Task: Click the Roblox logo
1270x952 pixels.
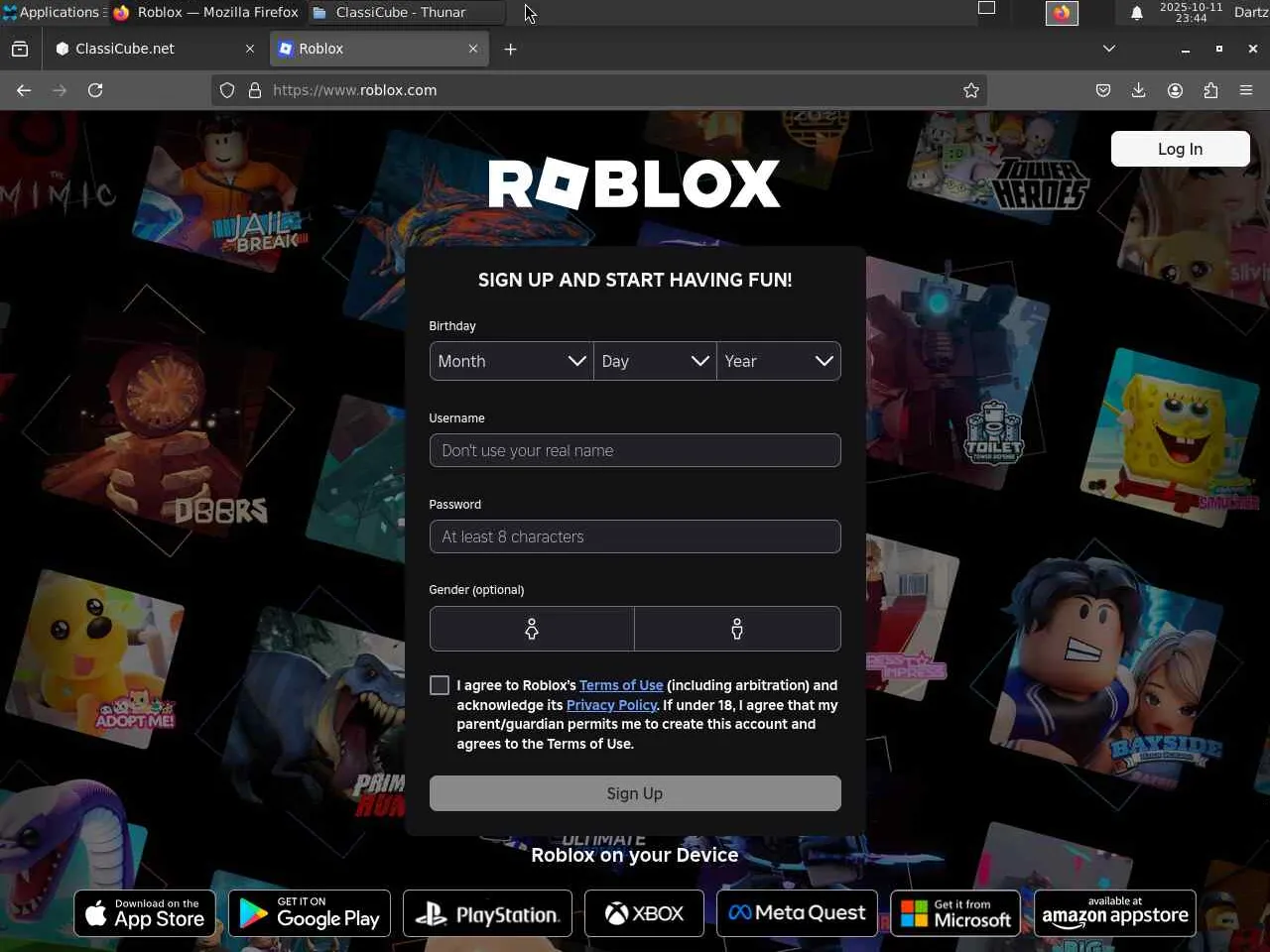Action: point(635,183)
